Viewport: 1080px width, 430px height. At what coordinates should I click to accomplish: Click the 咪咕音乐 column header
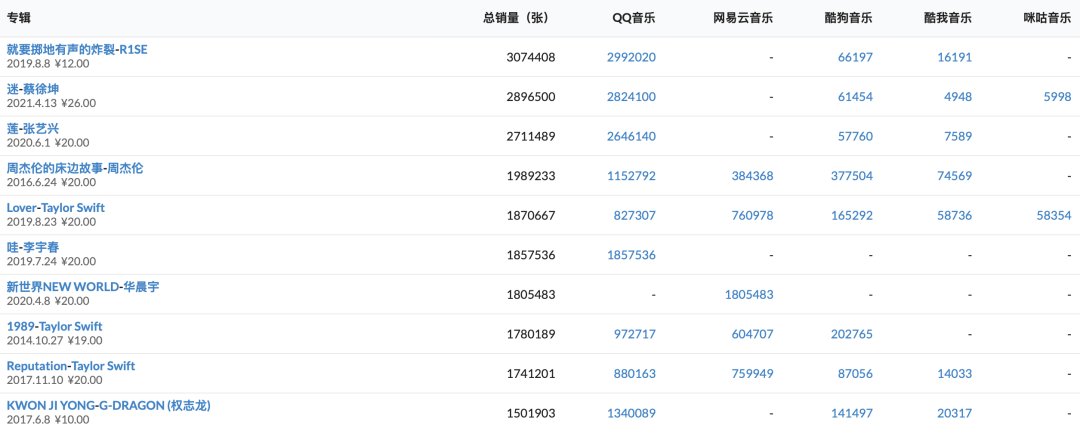tap(1046, 18)
